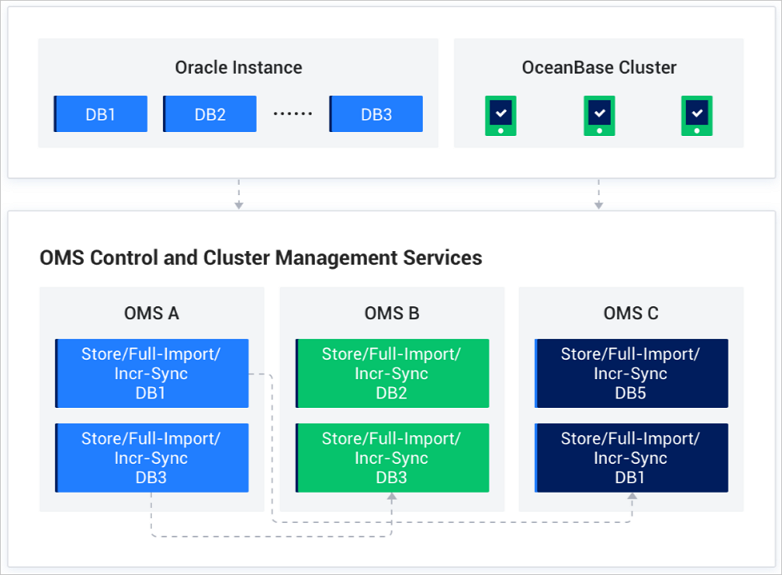Choose the green DB3 block in OMS B
This screenshot has width=782, height=575.
click(x=391, y=458)
